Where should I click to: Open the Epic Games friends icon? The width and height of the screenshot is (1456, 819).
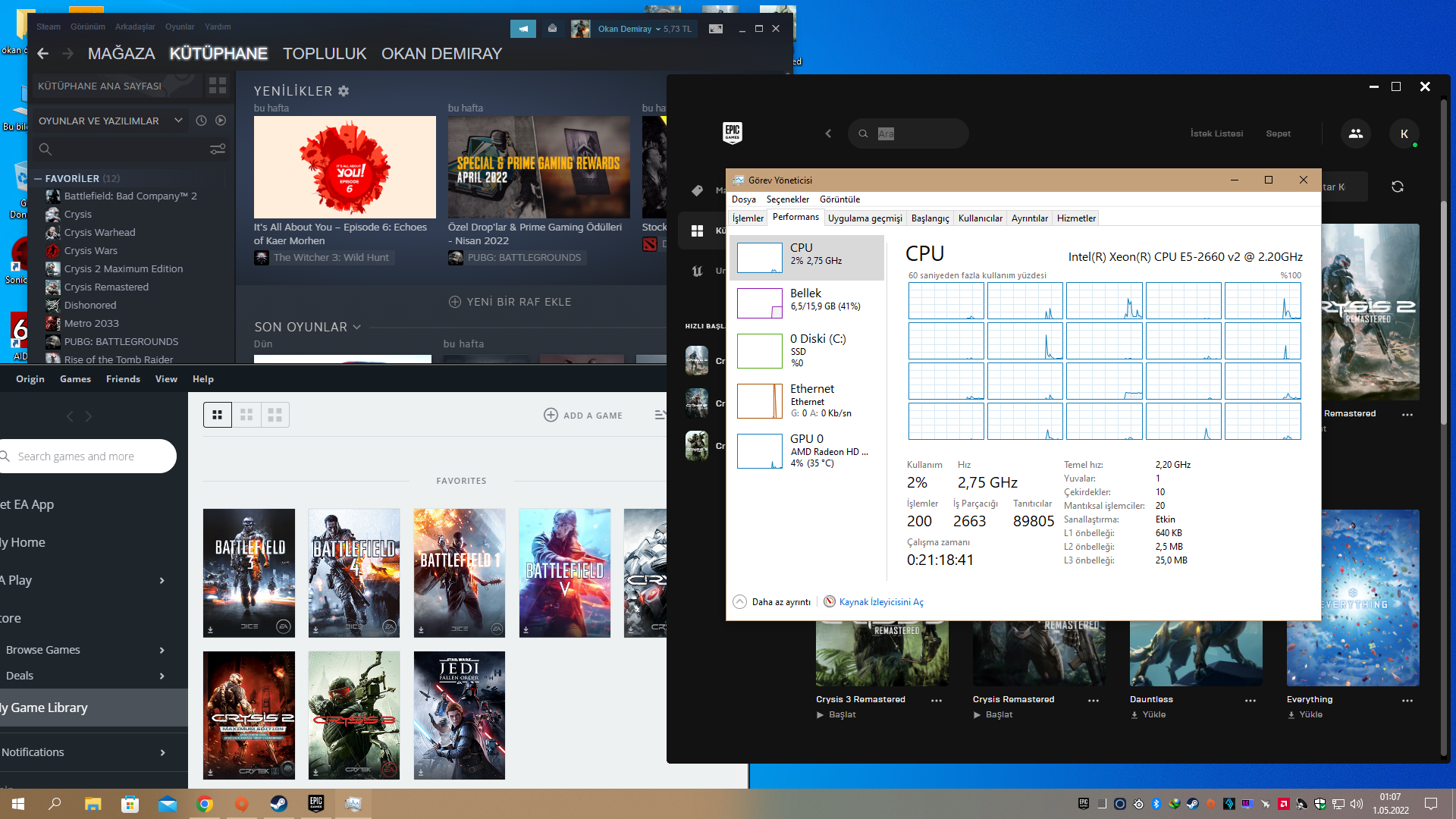coord(1355,133)
